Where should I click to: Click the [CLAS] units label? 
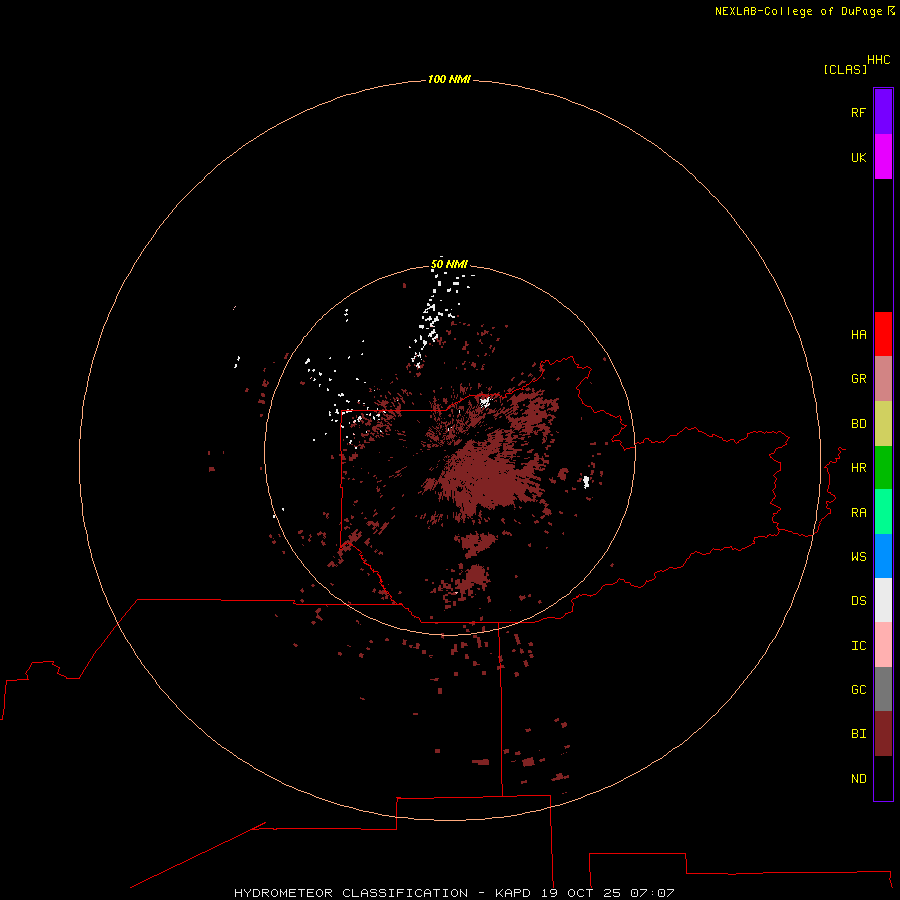(x=845, y=69)
